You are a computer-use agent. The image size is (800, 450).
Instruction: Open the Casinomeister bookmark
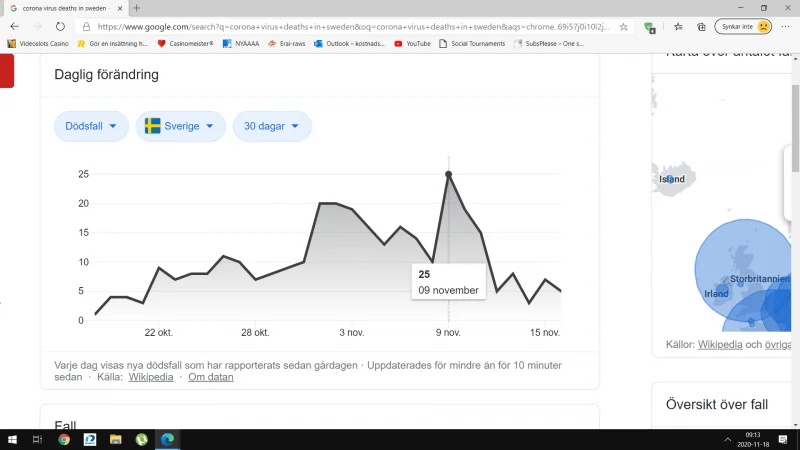pos(185,44)
